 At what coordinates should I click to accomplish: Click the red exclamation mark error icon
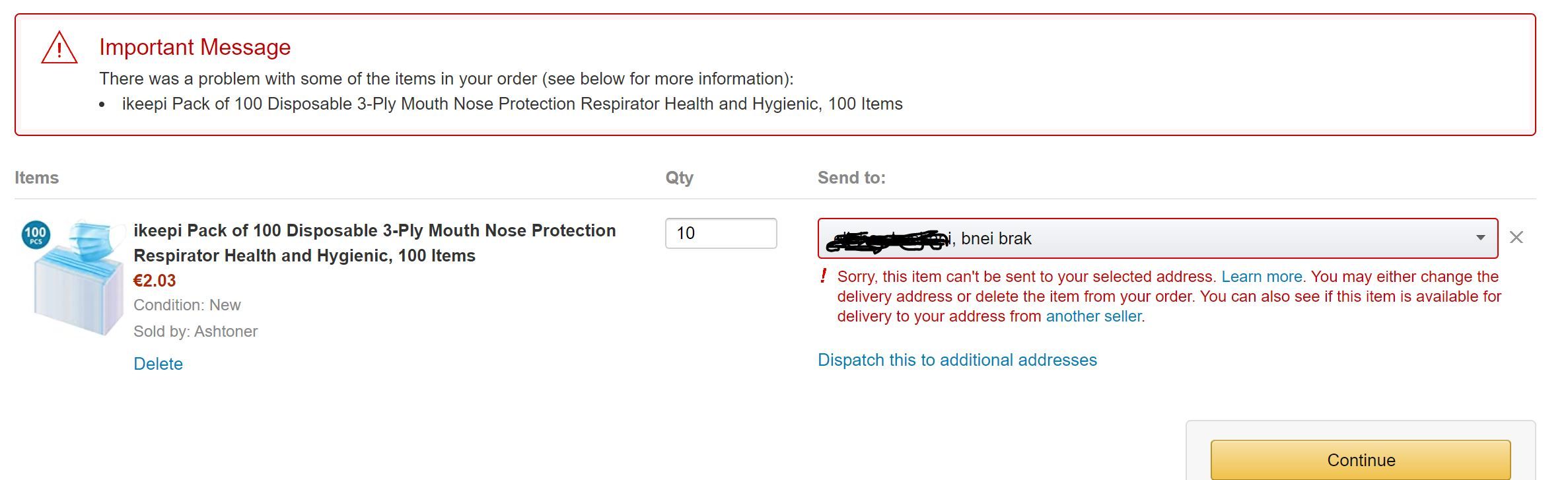click(824, 276)
